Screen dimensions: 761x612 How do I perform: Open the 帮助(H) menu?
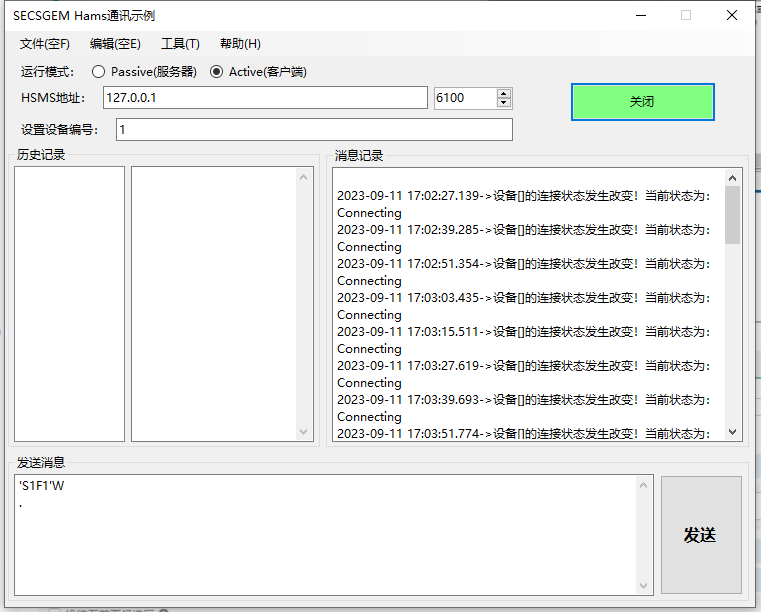(240, 44)
